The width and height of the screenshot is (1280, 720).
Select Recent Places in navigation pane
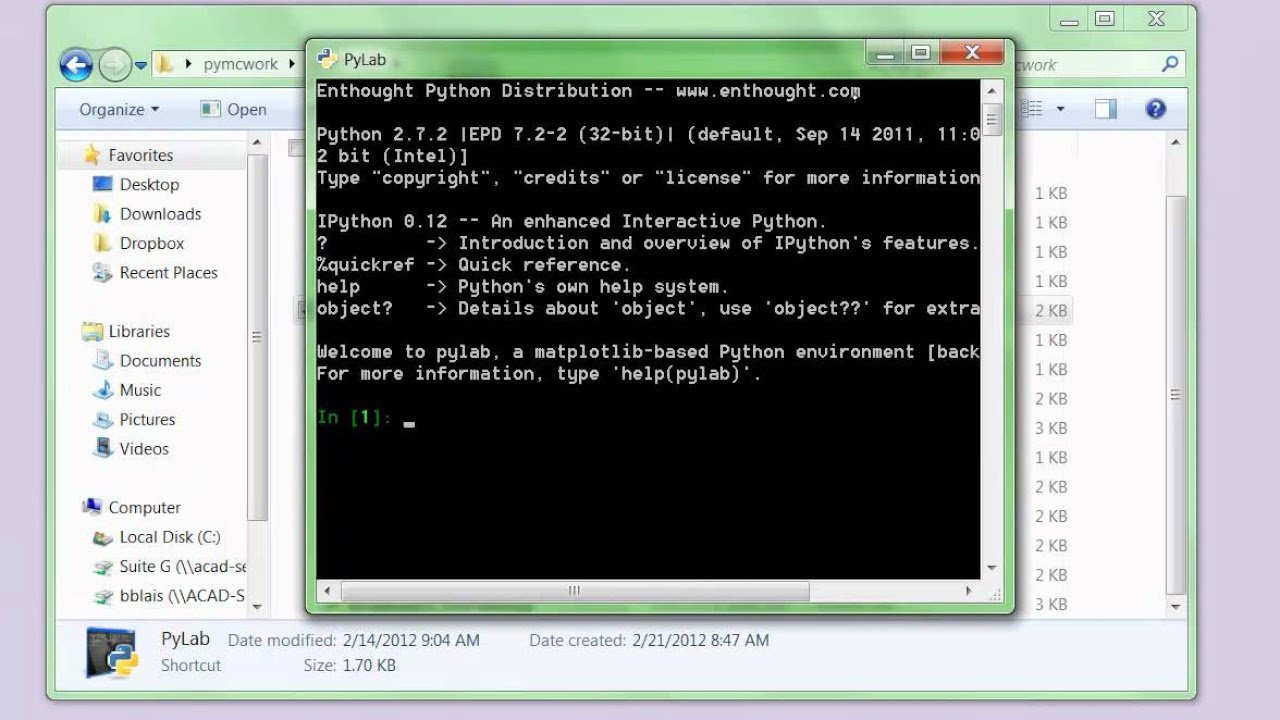click(168, 272)
